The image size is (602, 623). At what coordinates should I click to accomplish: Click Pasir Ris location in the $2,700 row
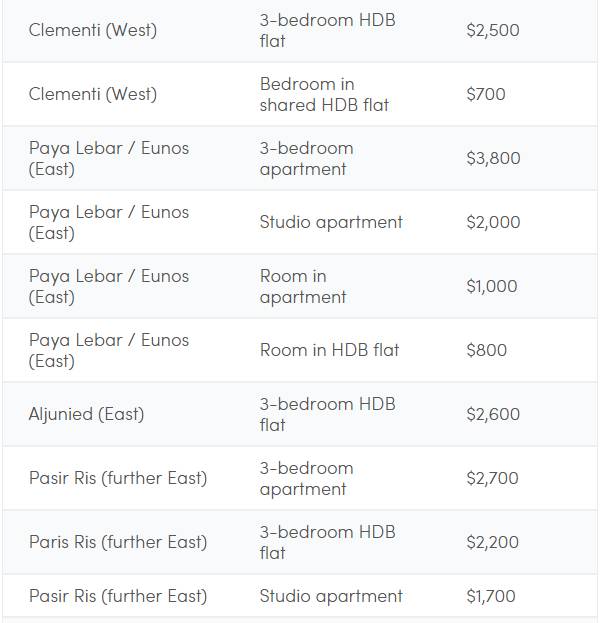pyautogui.click(x=118, y=478)
